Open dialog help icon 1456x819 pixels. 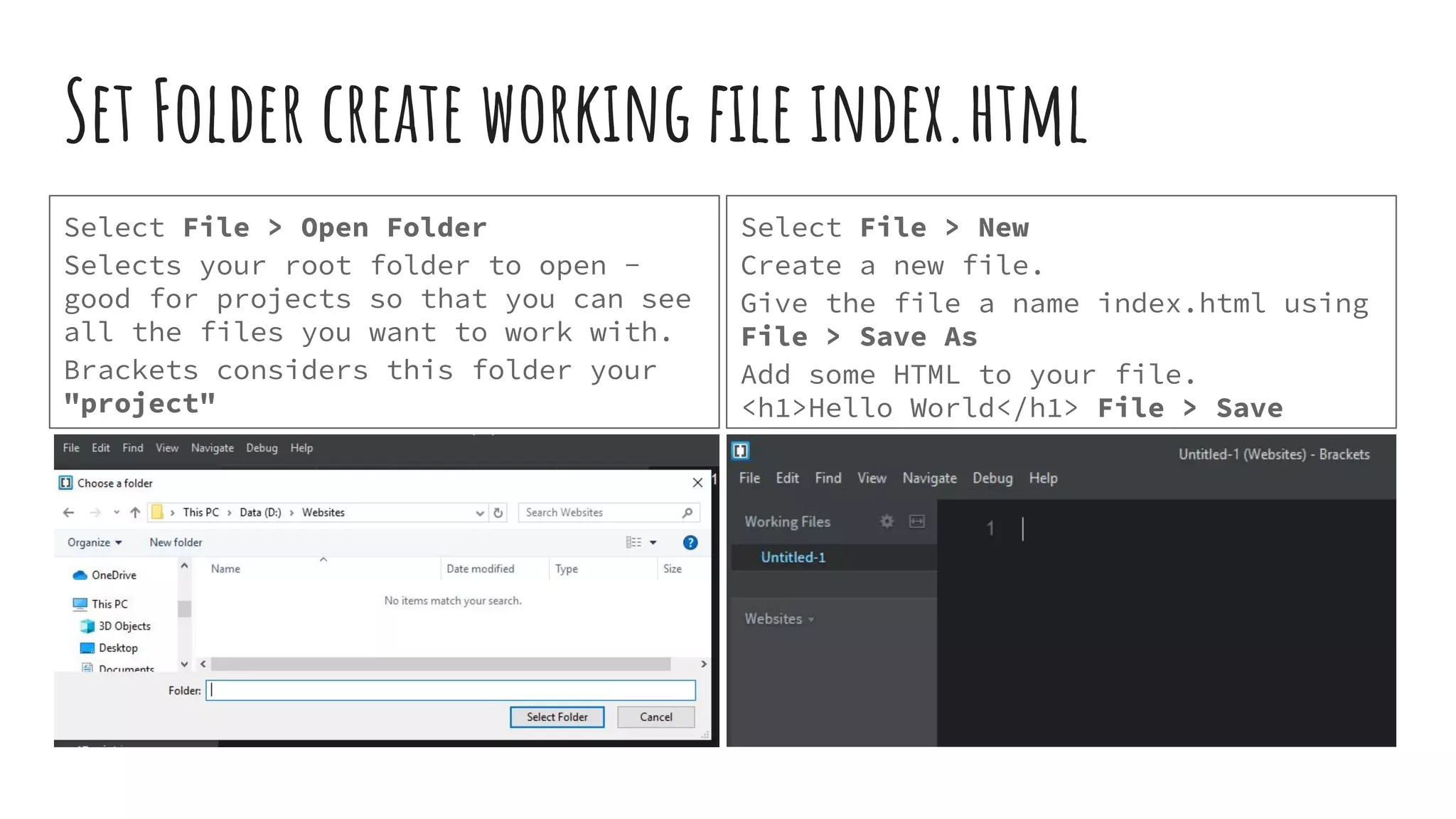[x=690, y=542]
